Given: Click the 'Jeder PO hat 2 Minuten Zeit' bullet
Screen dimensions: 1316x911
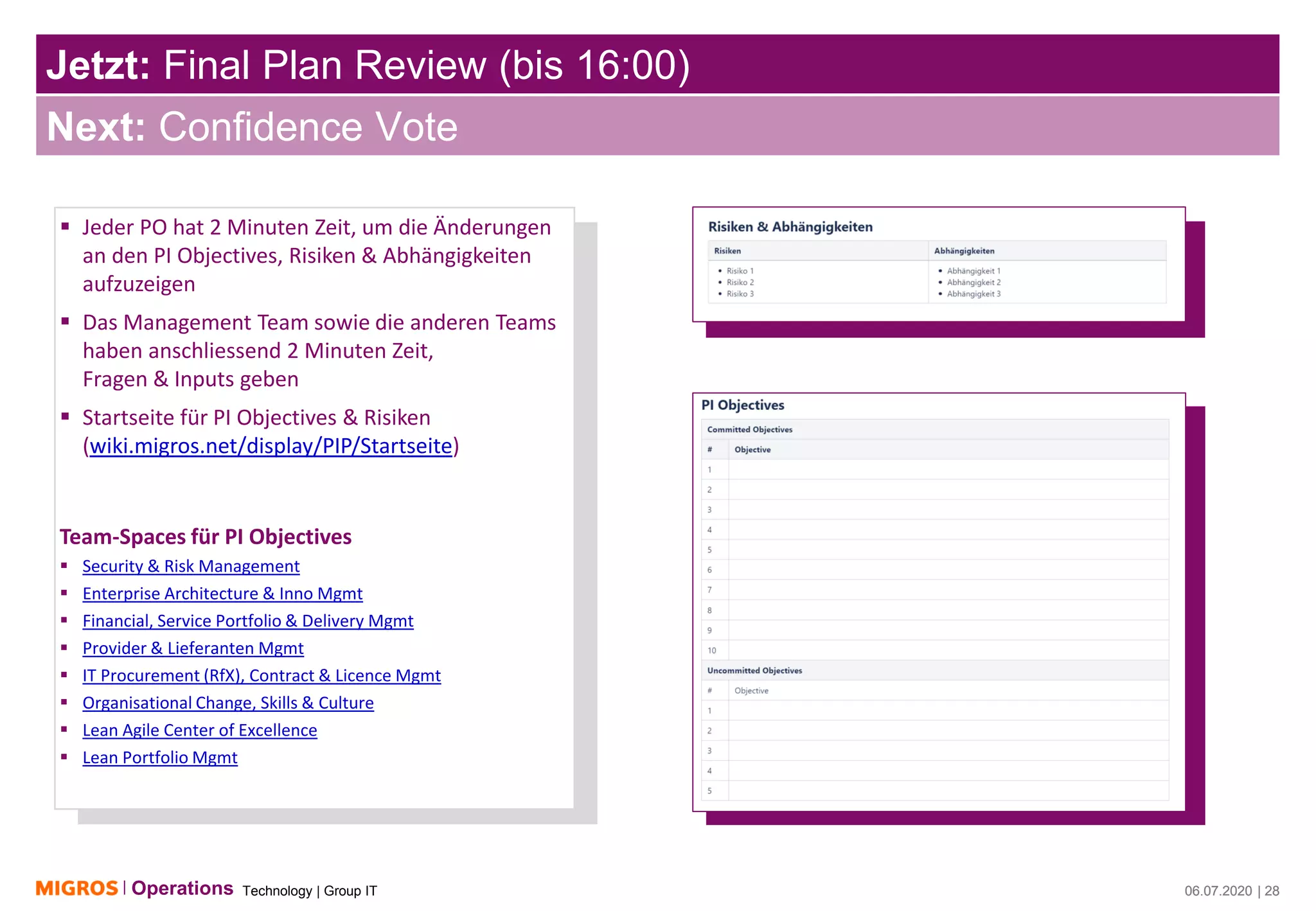Looking at the screenshot, I should point(317,256).
